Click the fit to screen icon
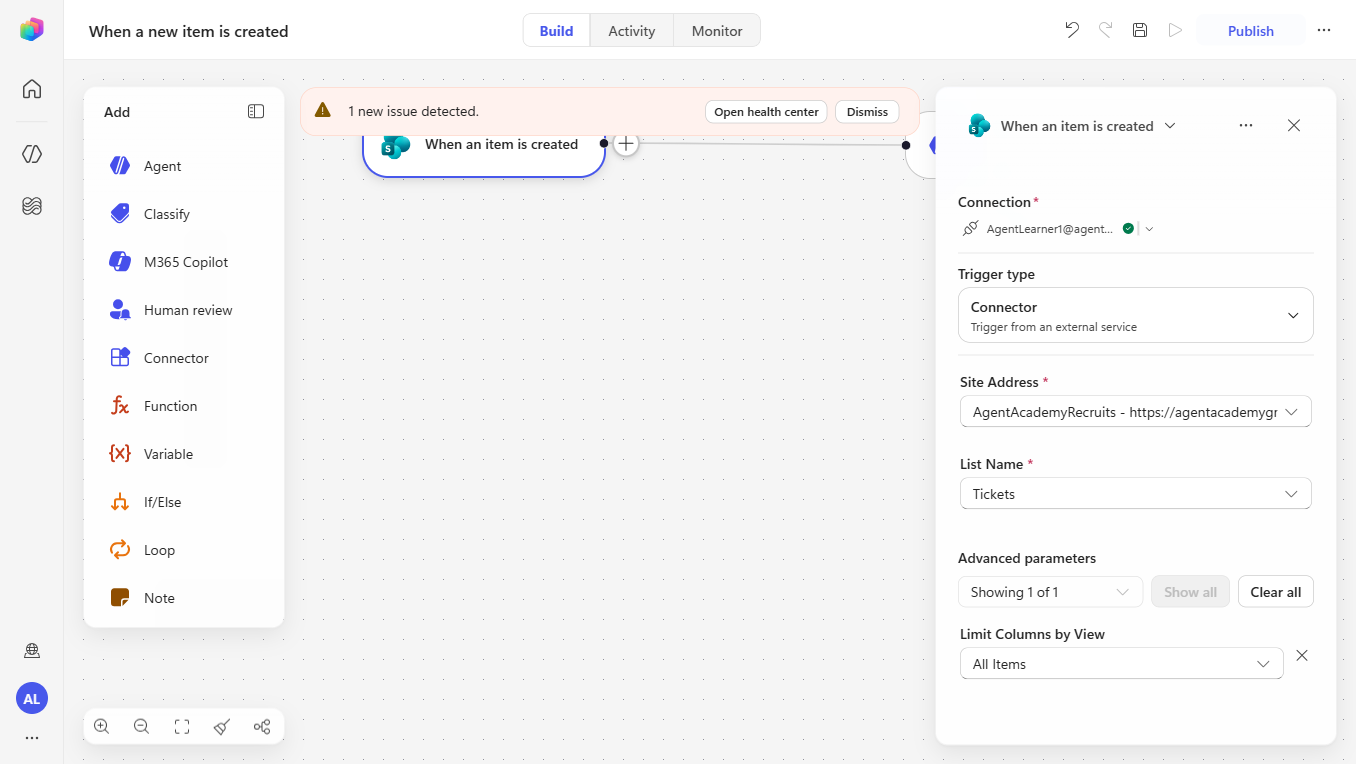 [x=182, y=727]
